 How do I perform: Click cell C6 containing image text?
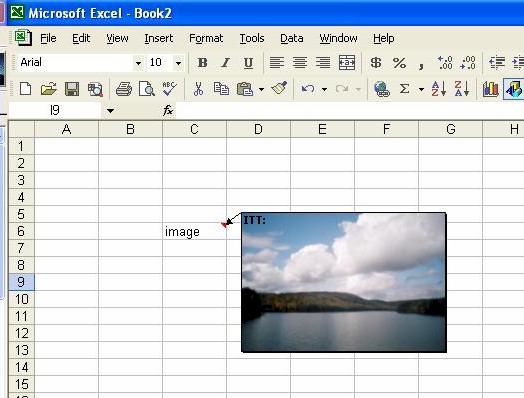194,231
